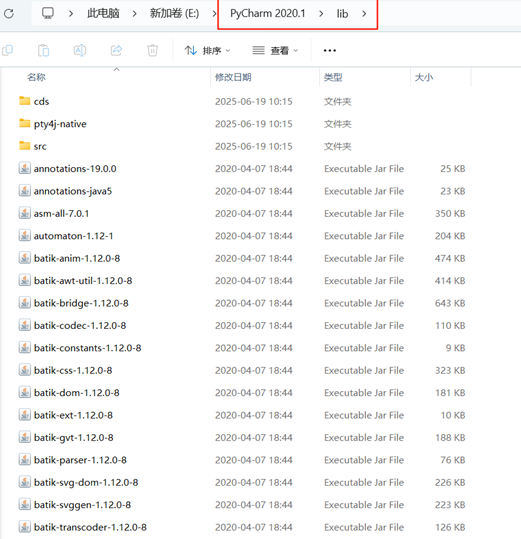Click jar icon of batik-css-1.12.0-8
Viewport: 521px width, 539px height.
coord(24,370)
